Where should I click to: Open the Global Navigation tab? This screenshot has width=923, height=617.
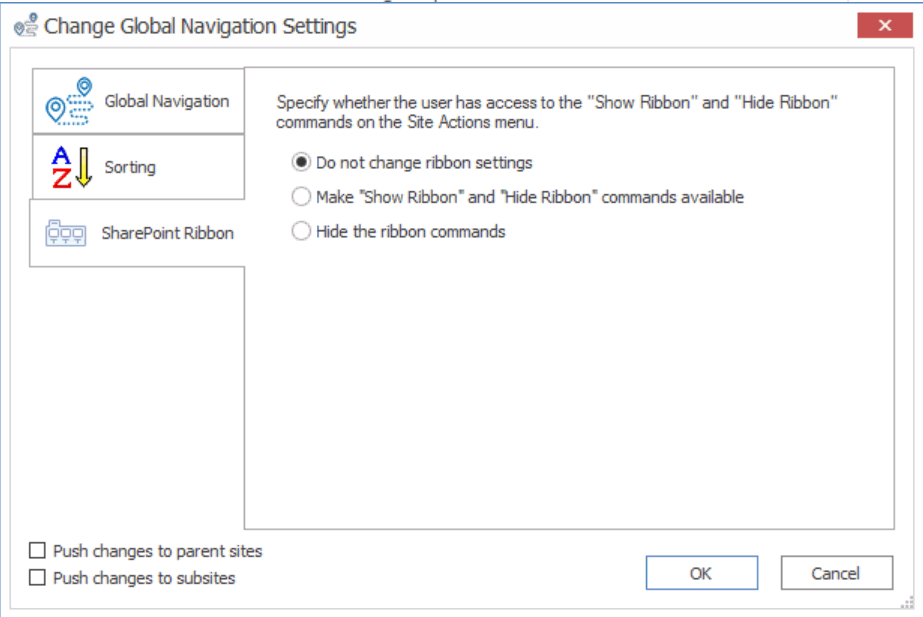click(140, 99)
